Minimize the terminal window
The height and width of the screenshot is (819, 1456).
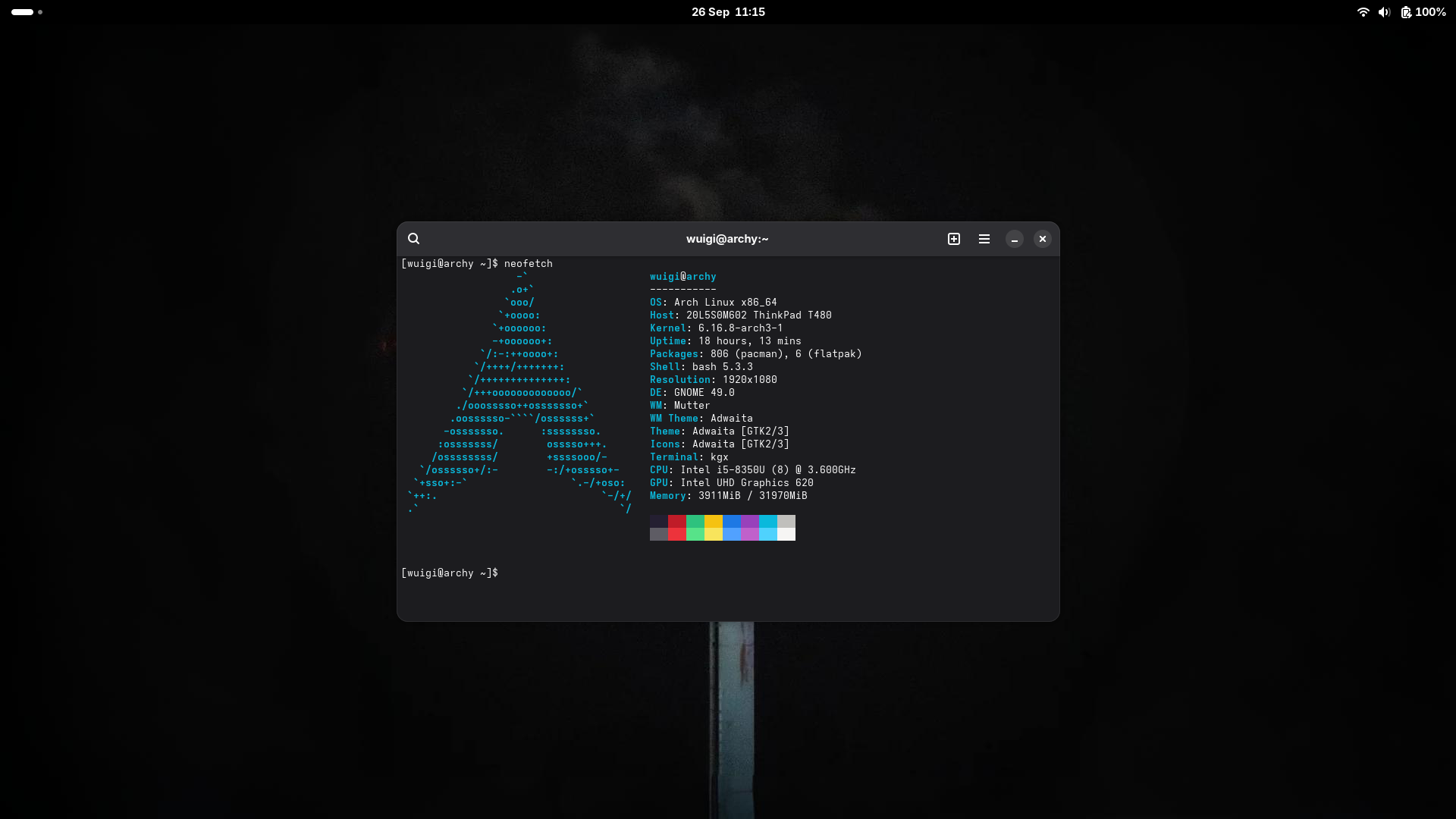[1015, 239]
